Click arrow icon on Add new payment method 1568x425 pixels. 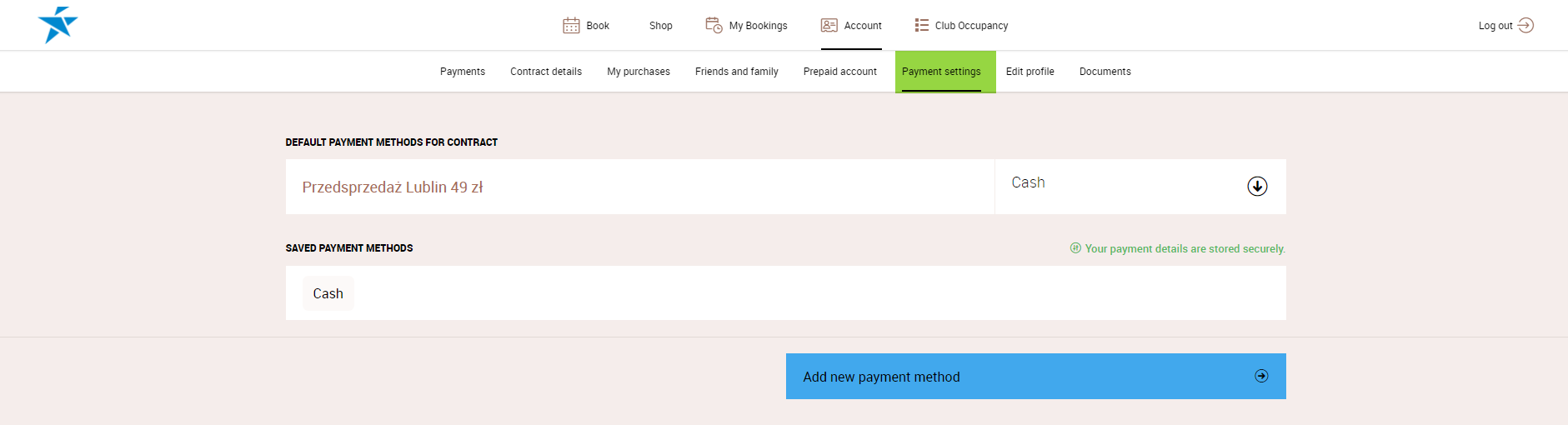[x=1261, y=376]
